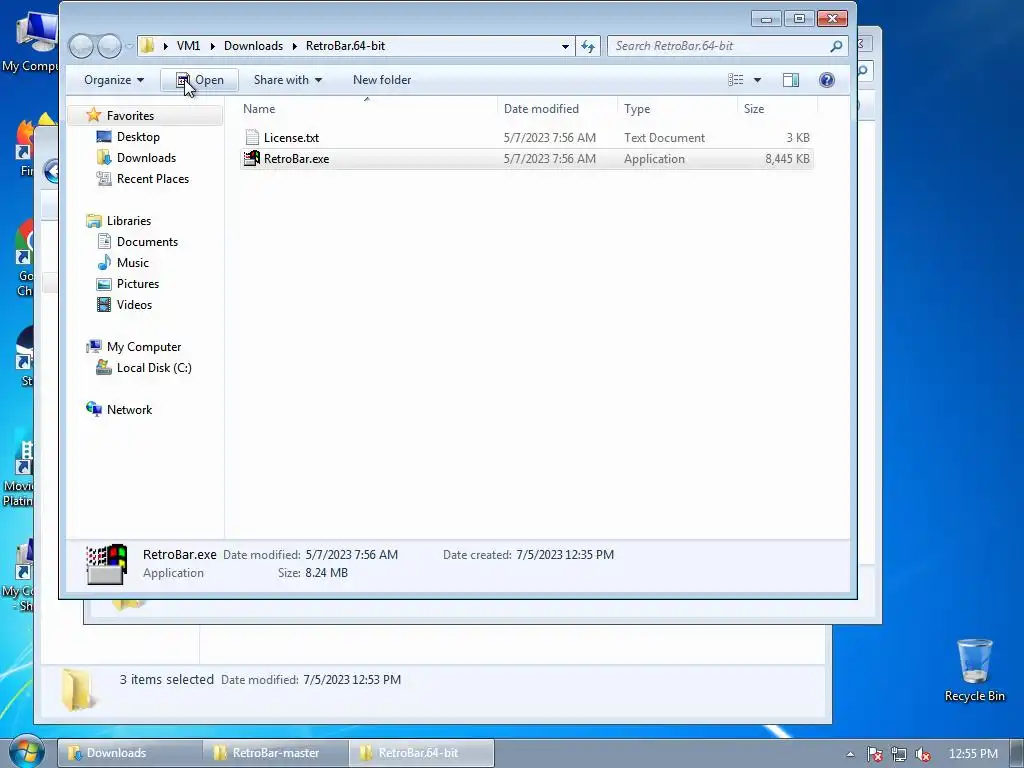Click the Forward navigation arrow button

[108, 46]
